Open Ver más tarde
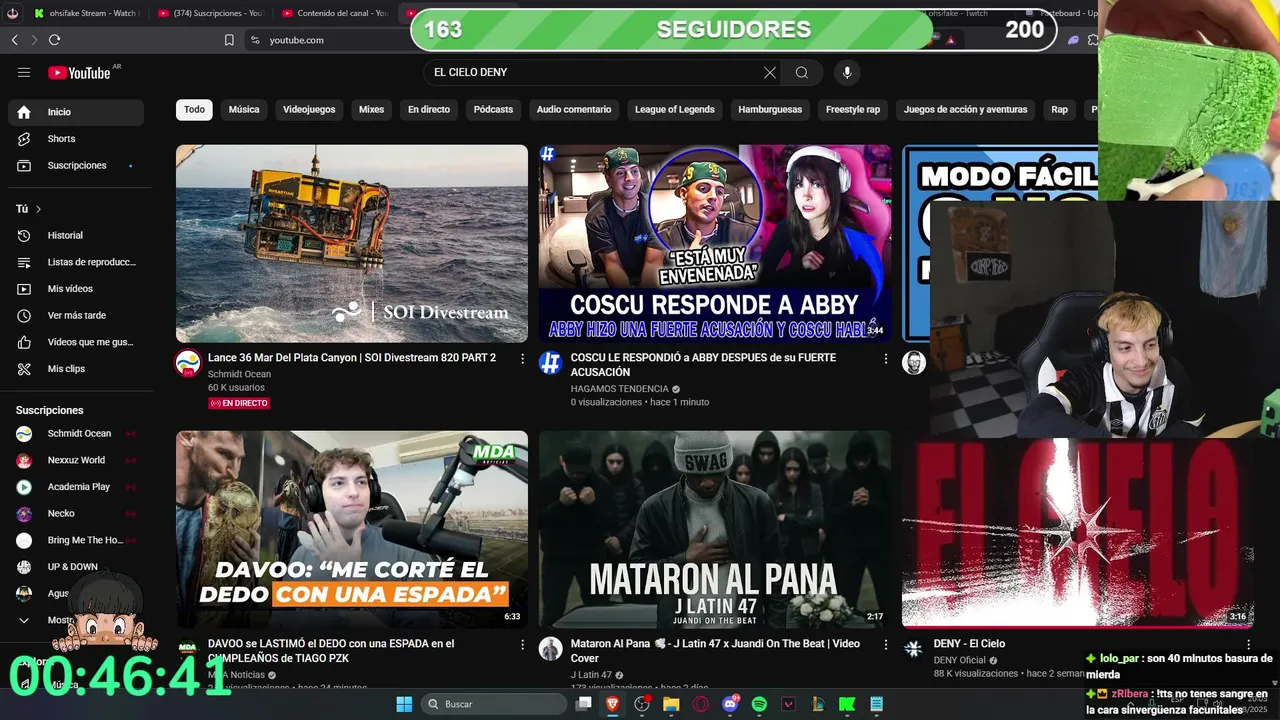This screenshot has height=720, width=1280. tap(76, 315)
